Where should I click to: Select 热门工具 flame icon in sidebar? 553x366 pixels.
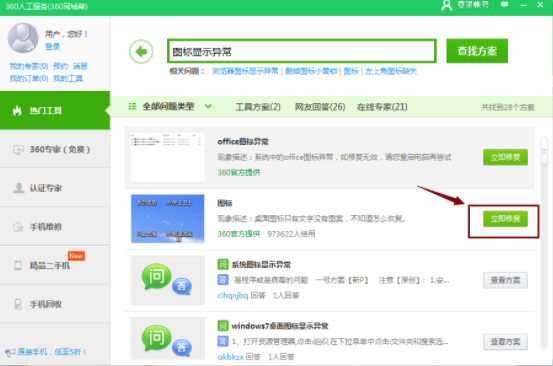point(17,111)
